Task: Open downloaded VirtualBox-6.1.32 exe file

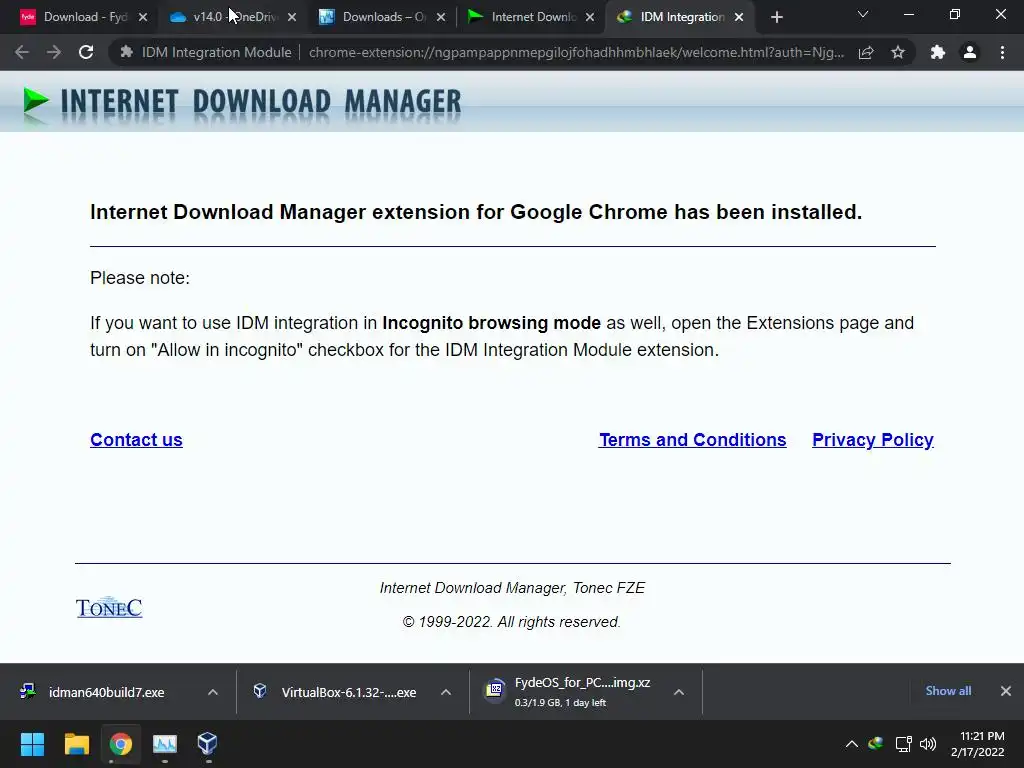Action: click(348, 692)
